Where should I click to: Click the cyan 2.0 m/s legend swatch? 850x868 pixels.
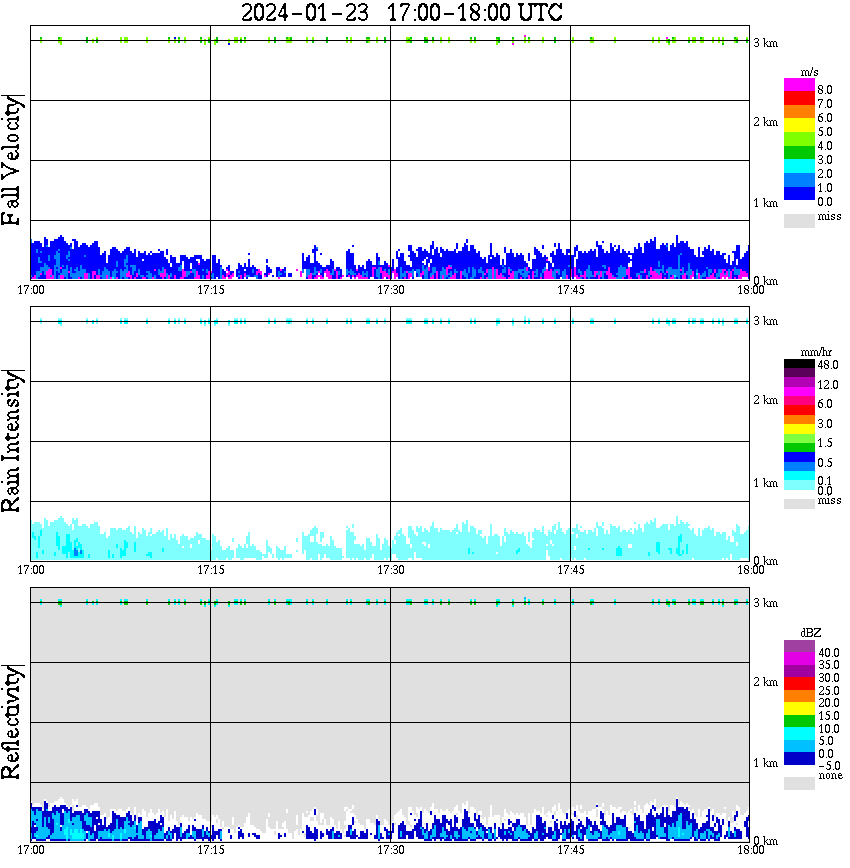(799, 166)
